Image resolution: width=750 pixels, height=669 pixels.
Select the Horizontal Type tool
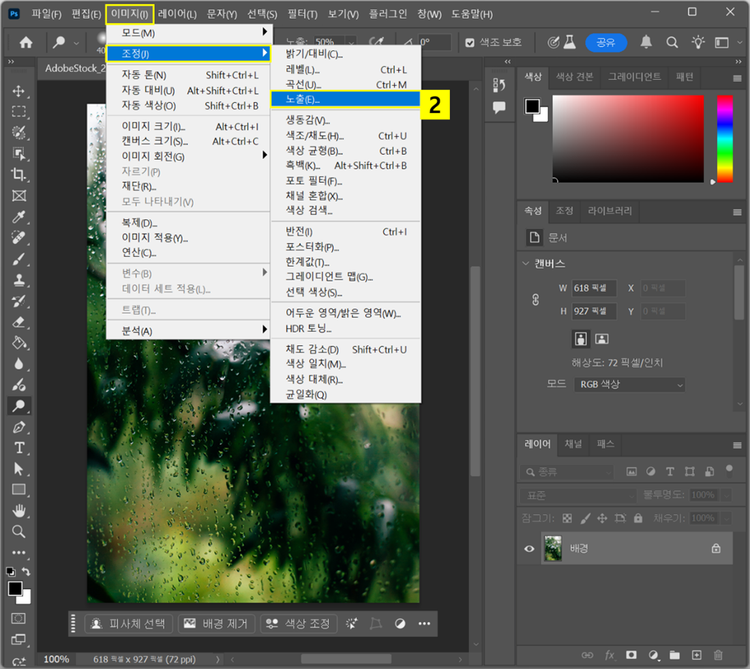pyautogui.click(x=18, y=448)
